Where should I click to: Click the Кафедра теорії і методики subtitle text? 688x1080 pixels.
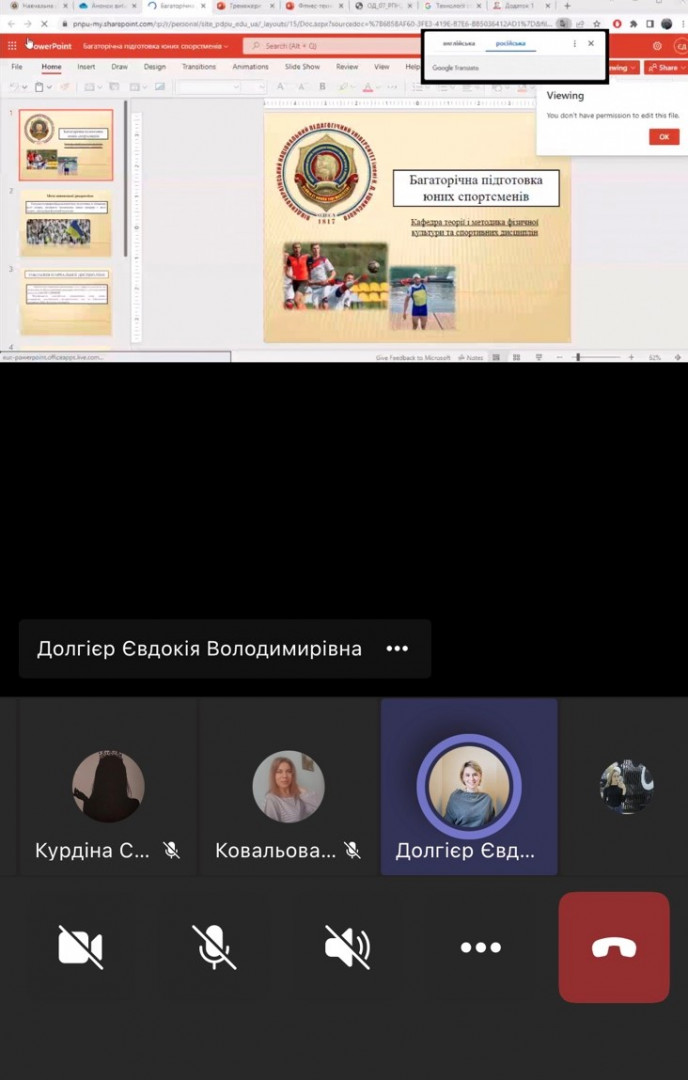[475, 227]
